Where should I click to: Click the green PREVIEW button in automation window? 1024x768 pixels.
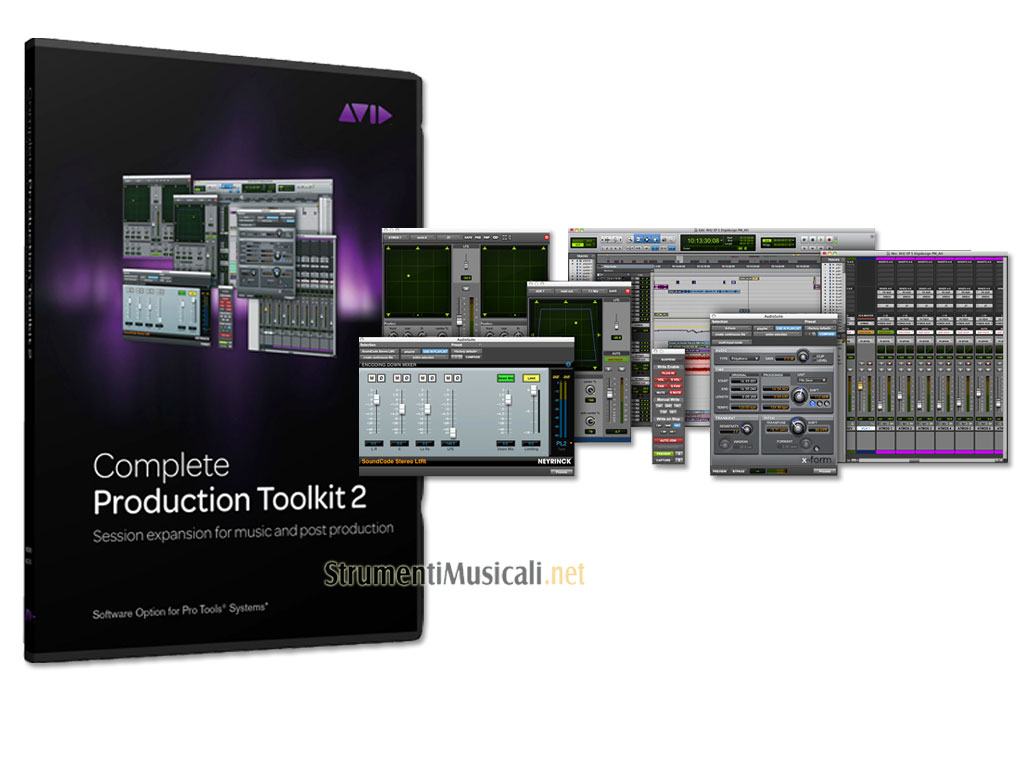coord(663,452)
